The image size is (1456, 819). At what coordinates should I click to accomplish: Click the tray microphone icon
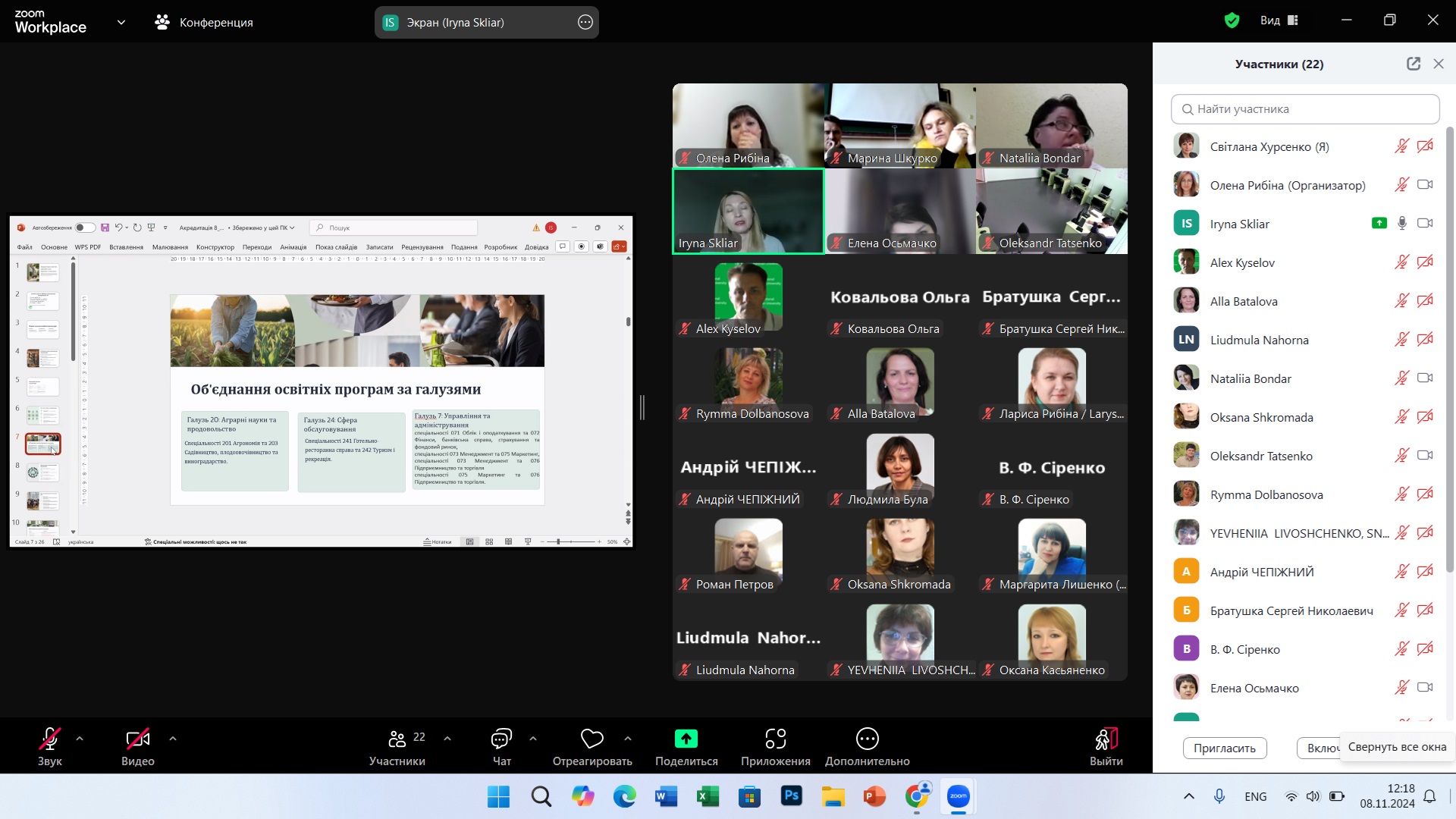pos(1219,796)
